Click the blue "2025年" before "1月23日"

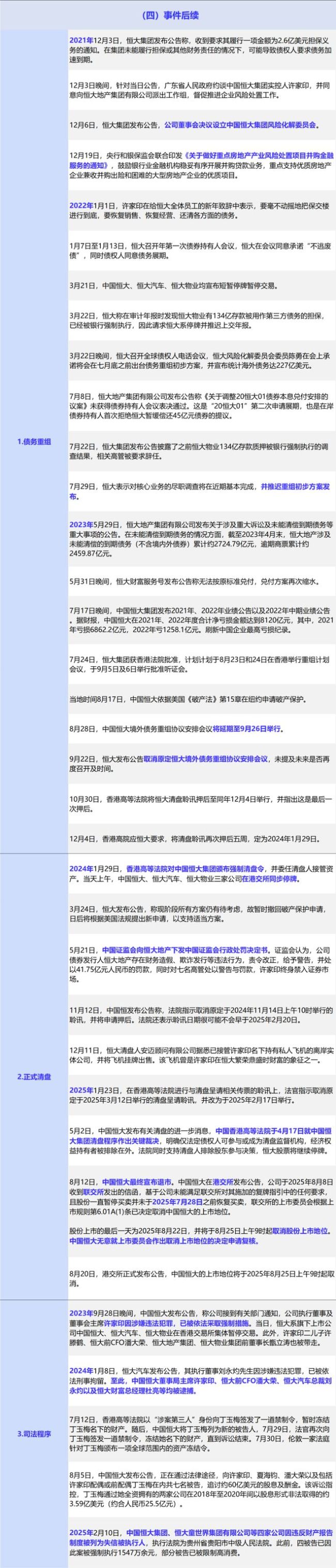point(82,1090)
